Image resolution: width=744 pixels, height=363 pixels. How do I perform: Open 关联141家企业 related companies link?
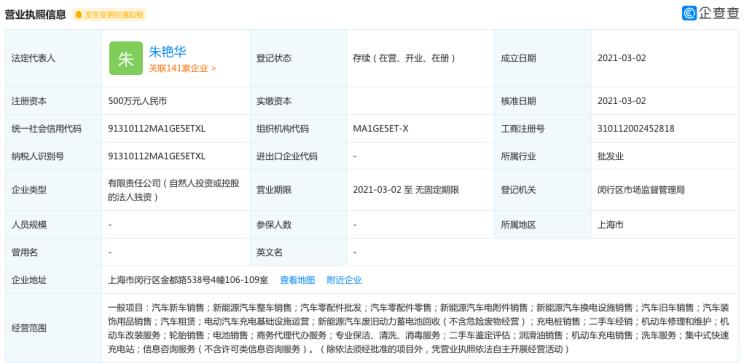[x=182, y=68]
